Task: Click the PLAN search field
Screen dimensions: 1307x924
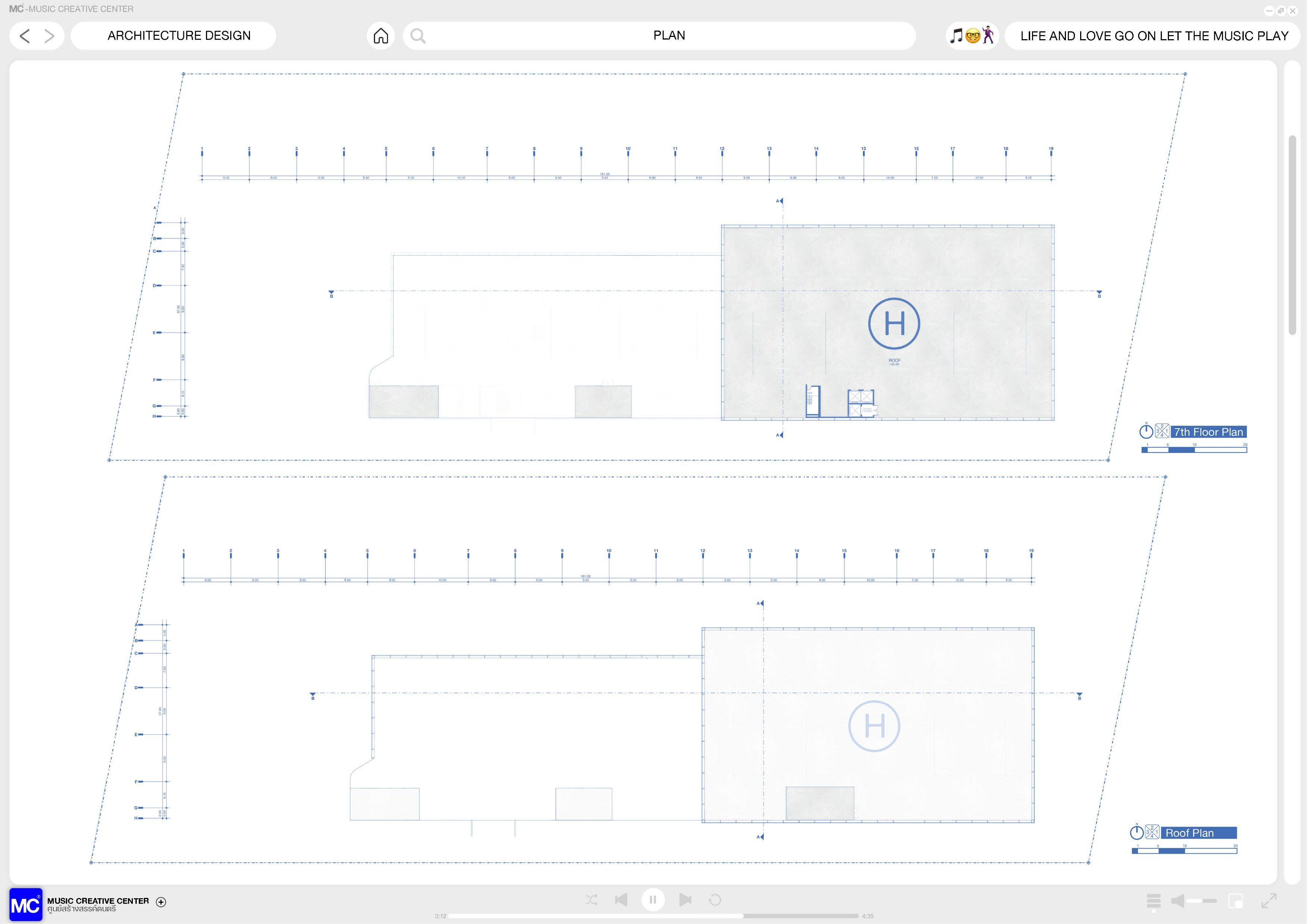Action: coord(669,36)
